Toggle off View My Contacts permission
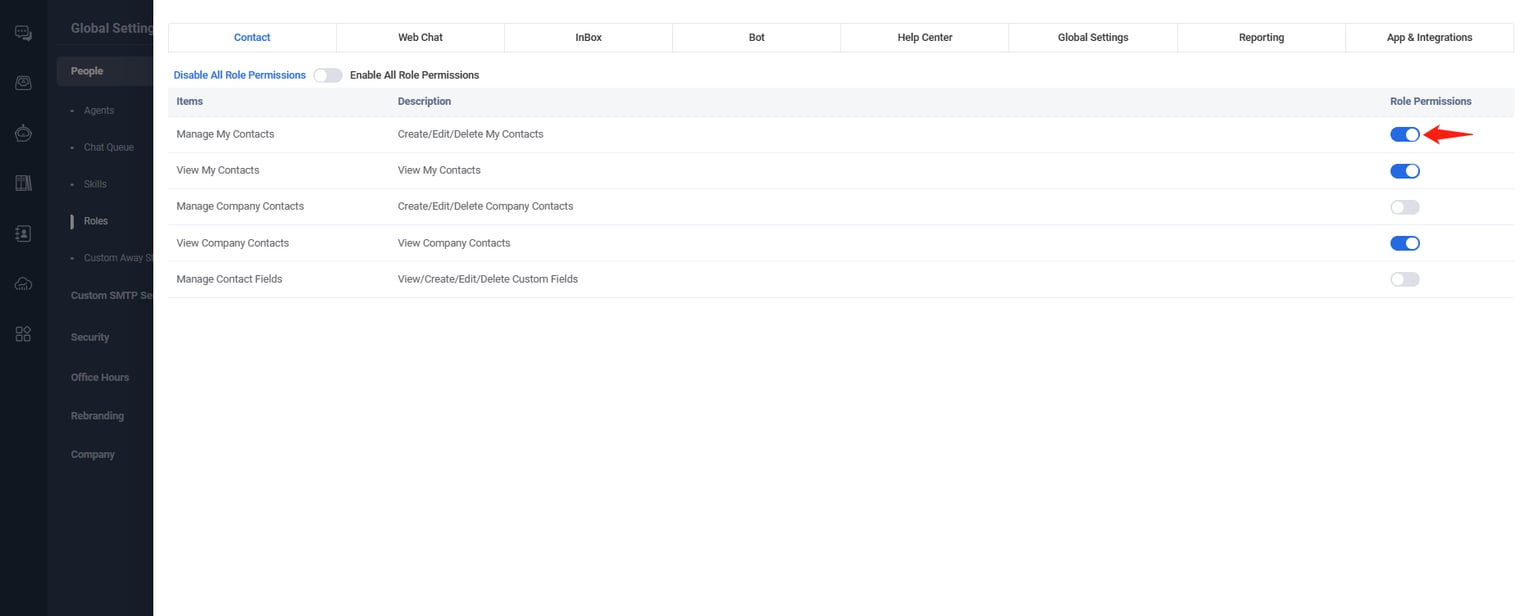Image resolution: width=1520 pixels, height=616 pixels. pyautogui.click(x=1404, y=171)
